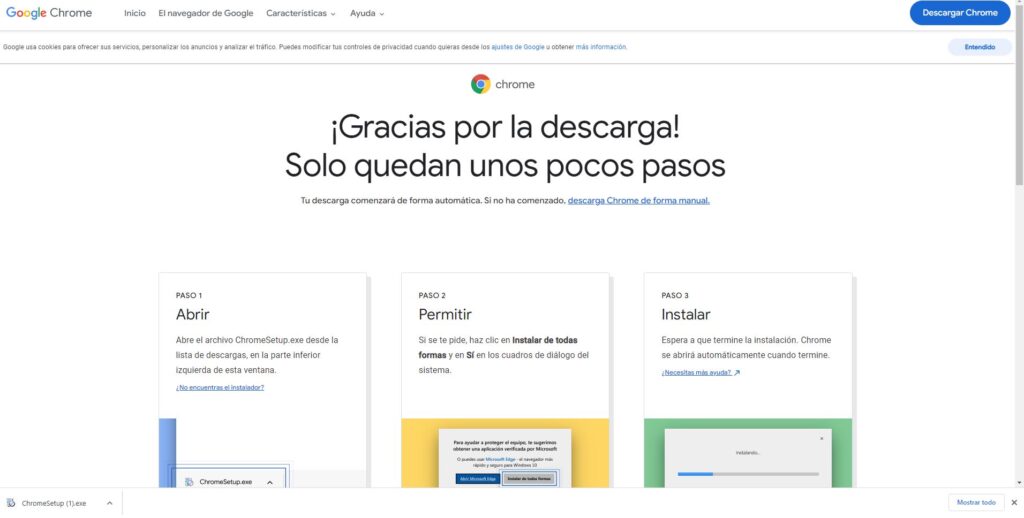Screen dimensions: 1024x518
Task: Click the Abrir step title
Action: click(193, 314)
